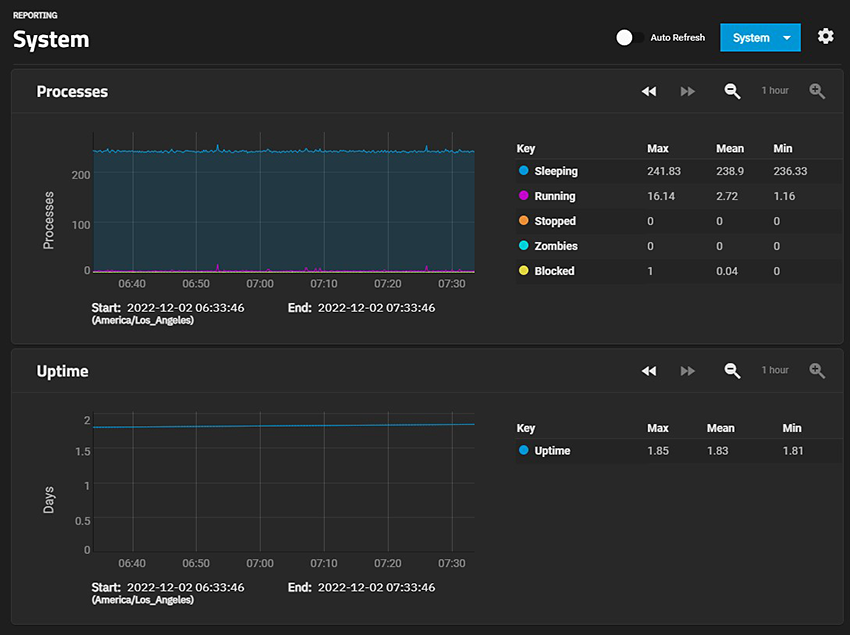Click the Processes card 1 hour label
The width and height of the screenshot is (850, 635).
(x=775, y=91)
